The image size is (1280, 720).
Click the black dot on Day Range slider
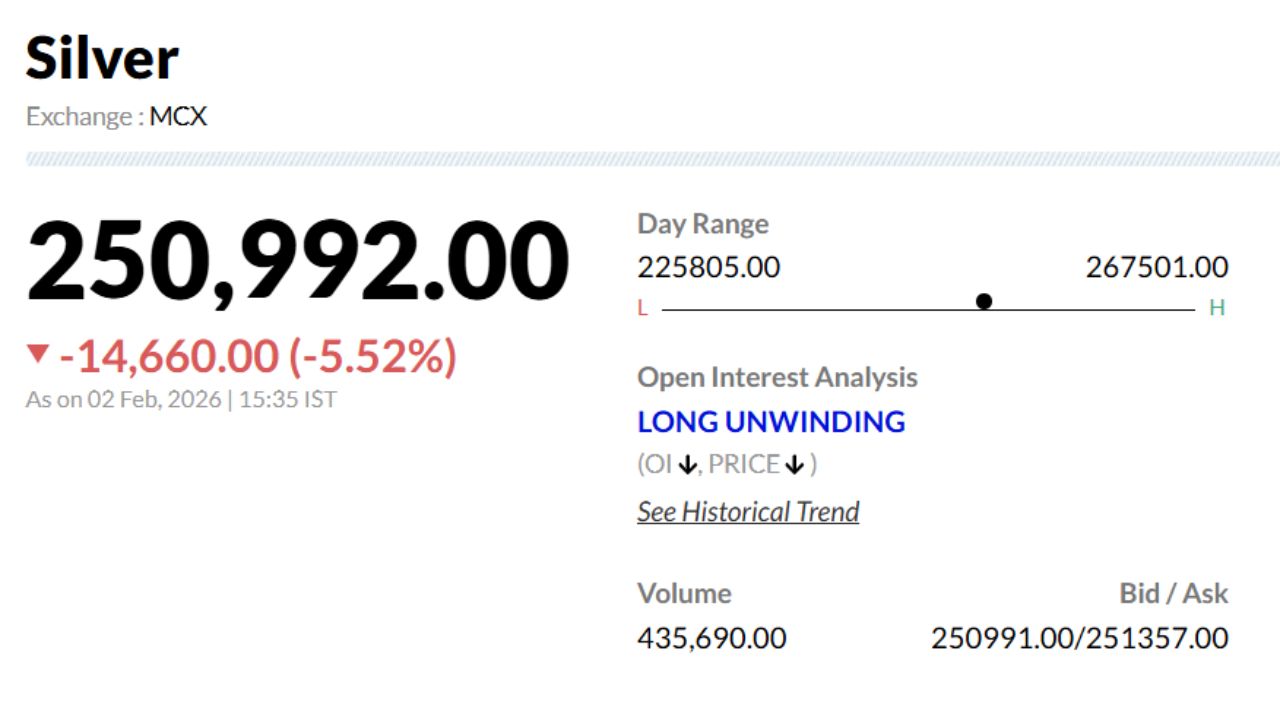(984, 301)
